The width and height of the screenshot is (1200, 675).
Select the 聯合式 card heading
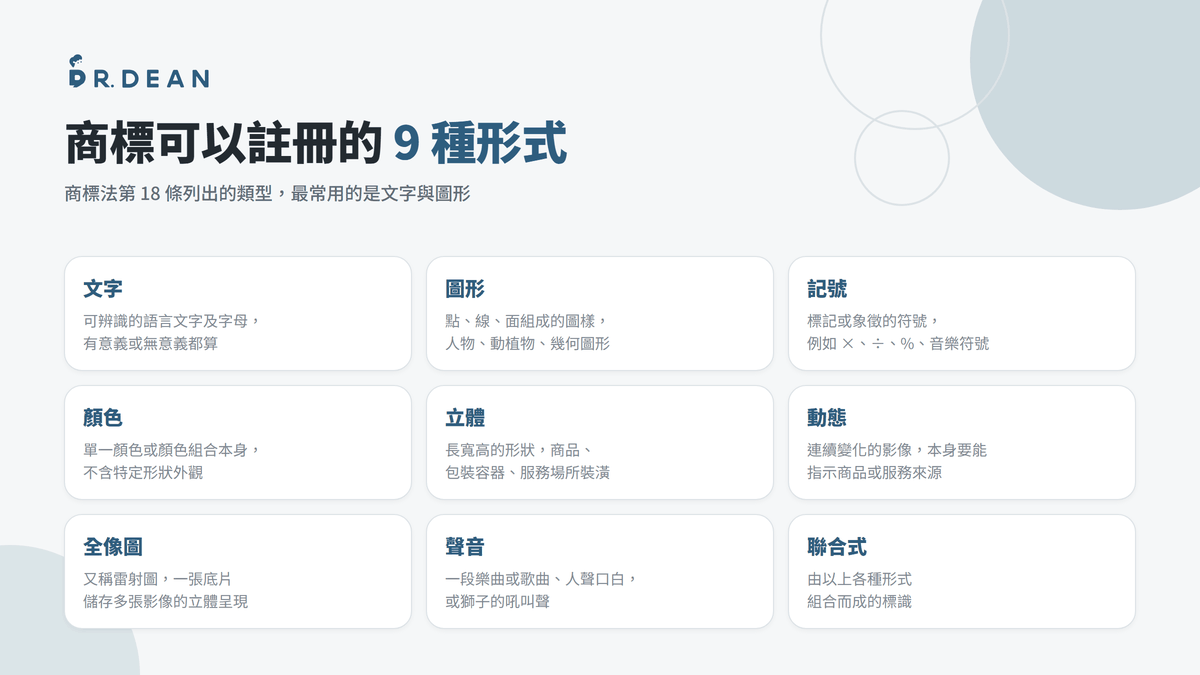click(837, 547)
